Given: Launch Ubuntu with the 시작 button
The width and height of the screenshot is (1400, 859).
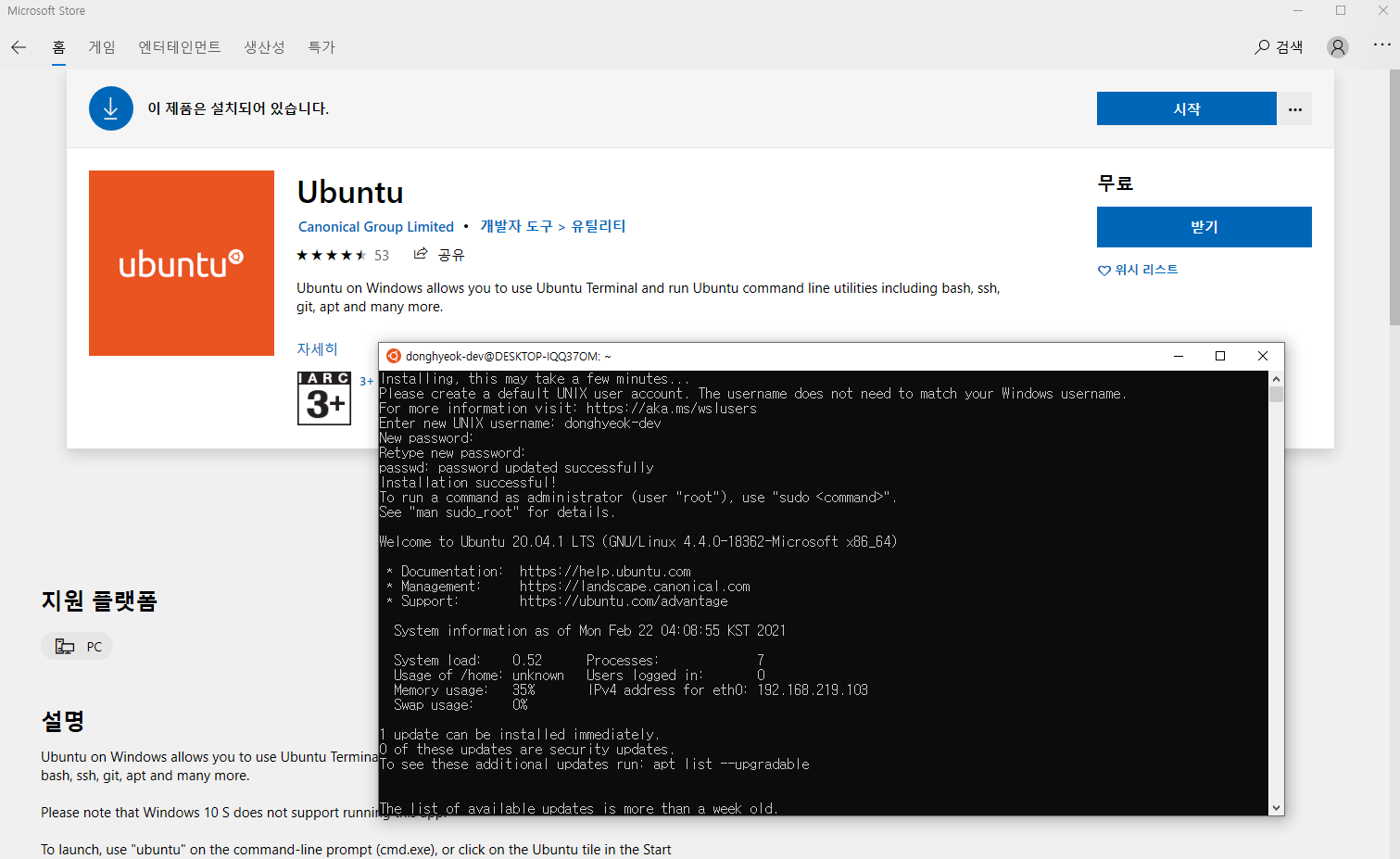Looking at the screenshot, I should pos(1186,108).
